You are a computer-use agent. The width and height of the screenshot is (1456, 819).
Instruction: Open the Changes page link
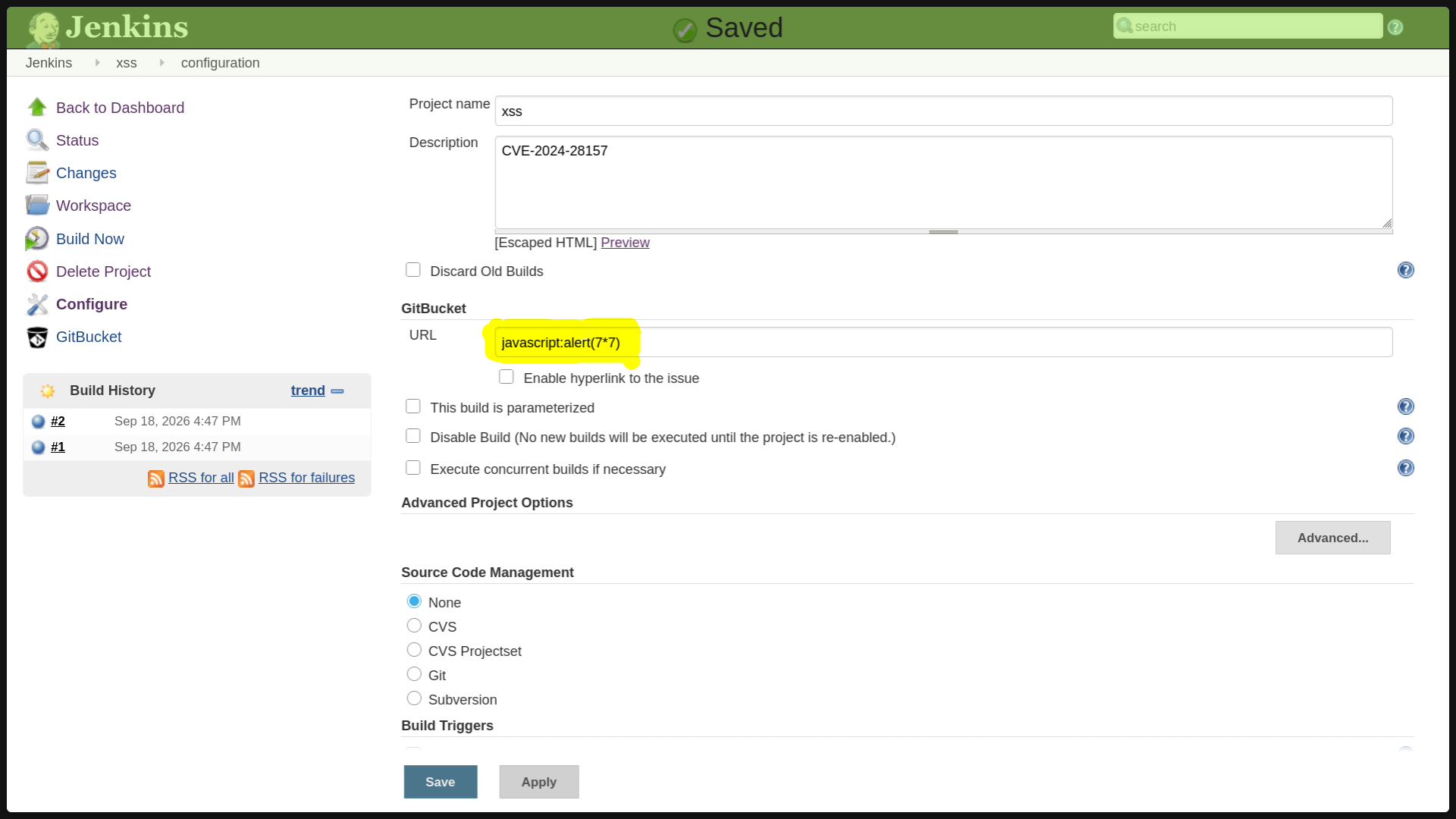[86, 173]
